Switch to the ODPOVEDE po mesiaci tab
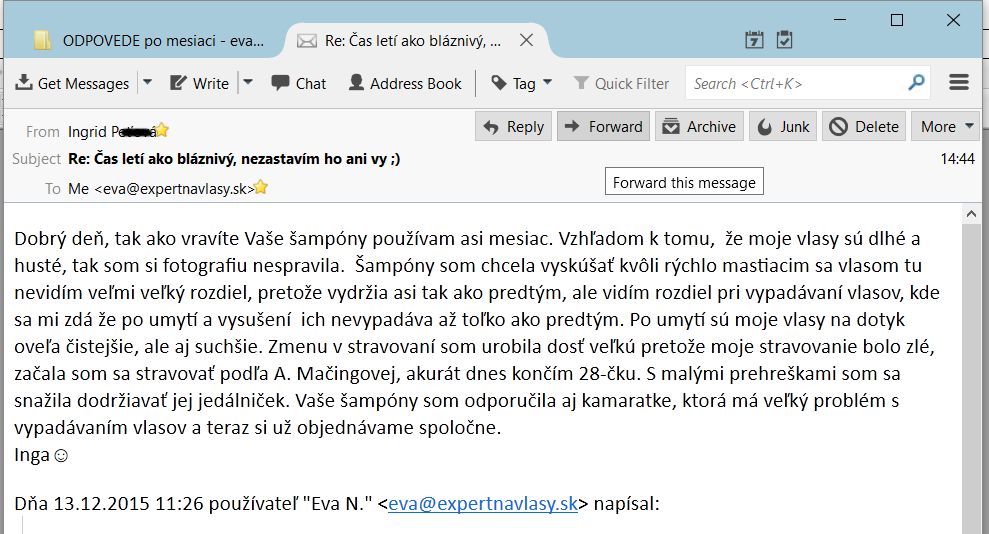Screen dimensions: 989x534 click(149, 41)
